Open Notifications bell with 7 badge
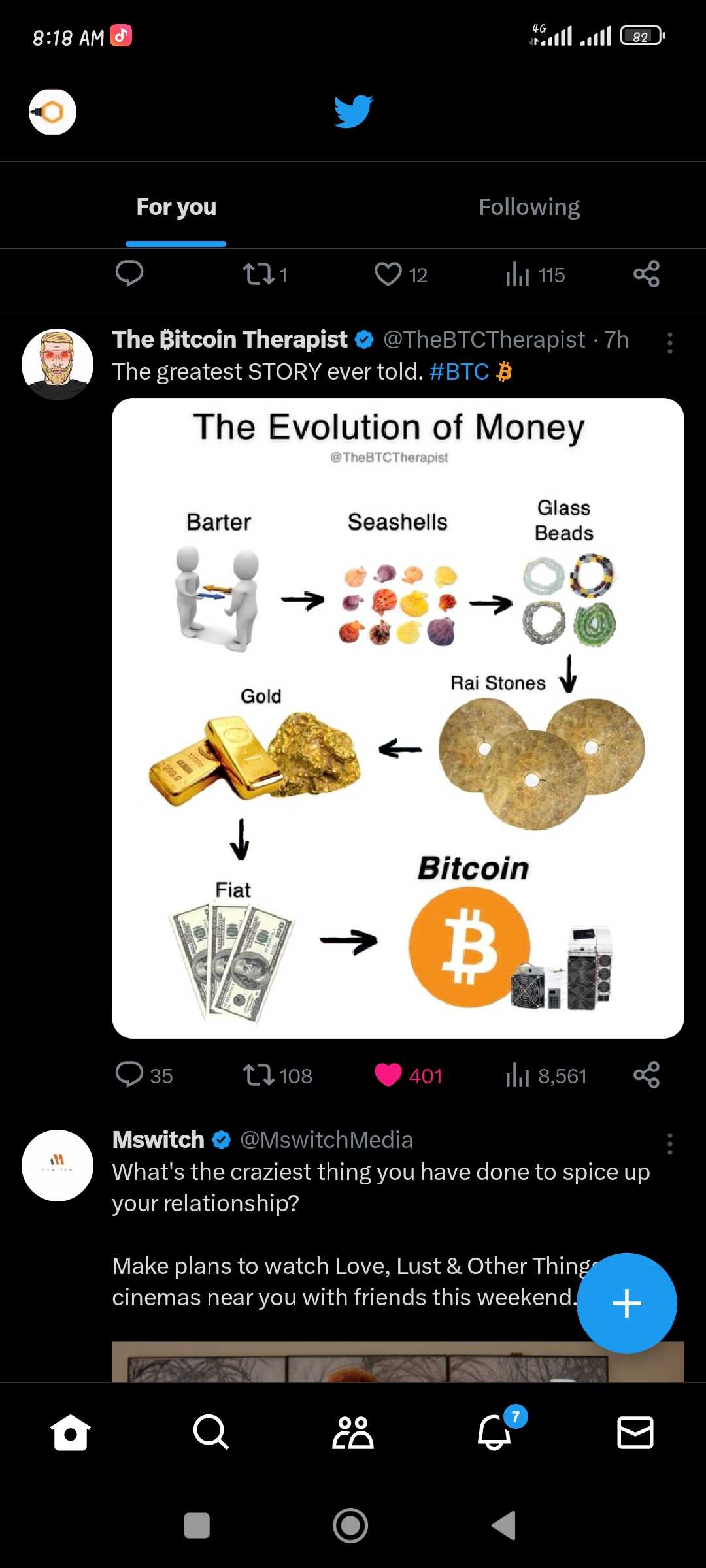The width and height of the screenshot is (706, 1568). click(494, 1432)
